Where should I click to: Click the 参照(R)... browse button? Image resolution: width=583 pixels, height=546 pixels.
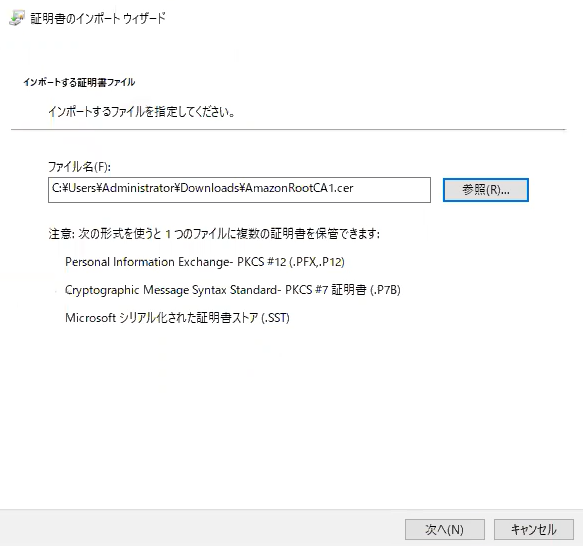point(486,190)
